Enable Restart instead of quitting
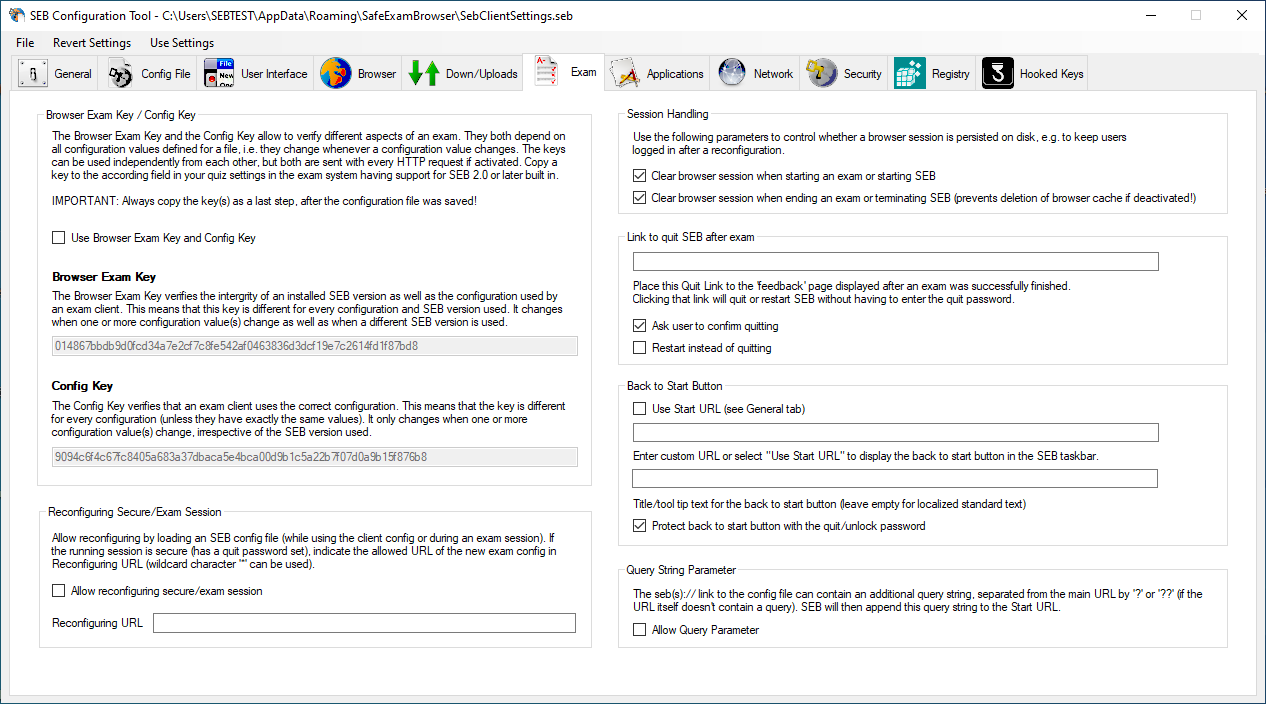Screen dimensions: 1266x704 click(x=638, y=347)
